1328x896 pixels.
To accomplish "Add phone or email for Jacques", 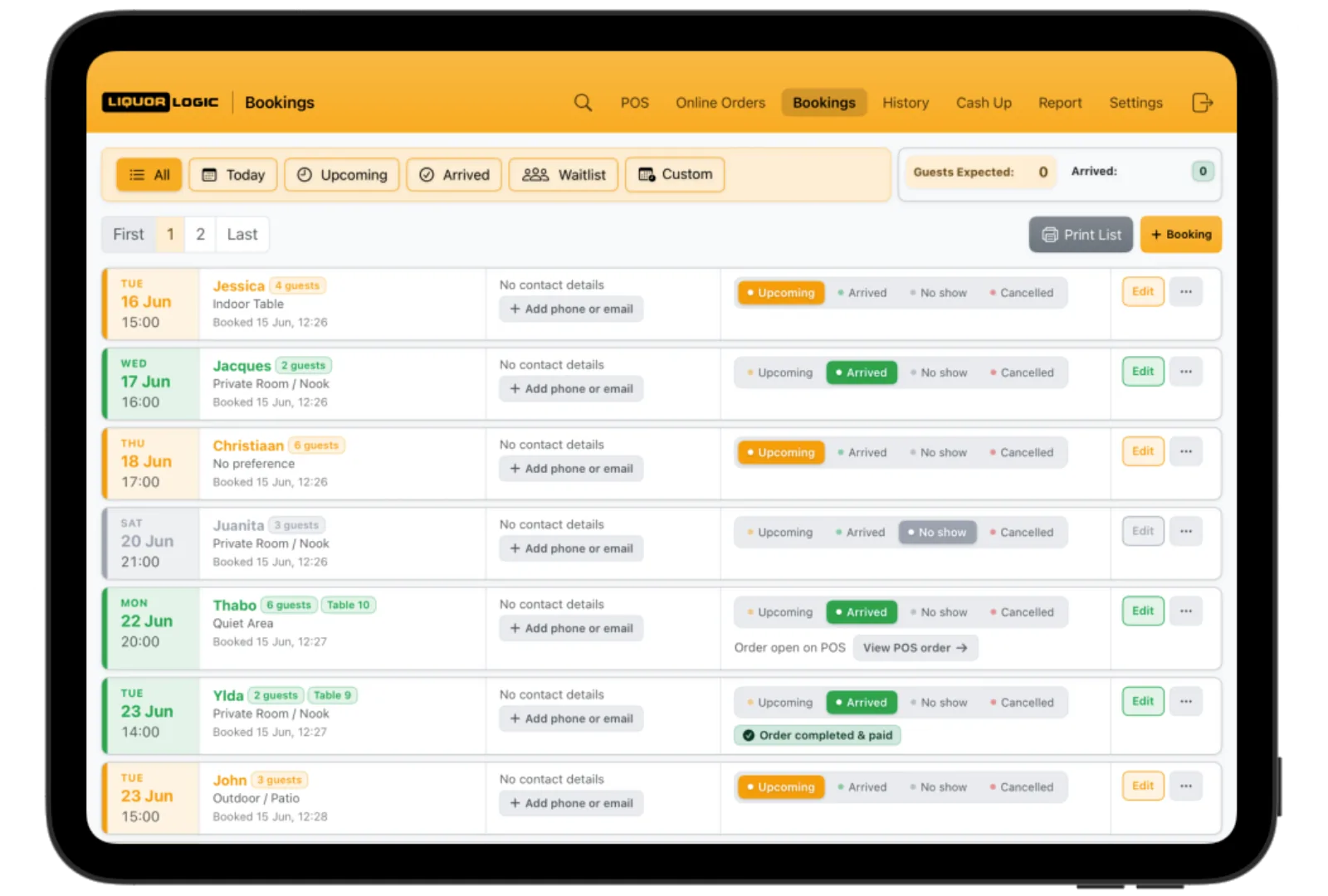I will tap(571, 389).
